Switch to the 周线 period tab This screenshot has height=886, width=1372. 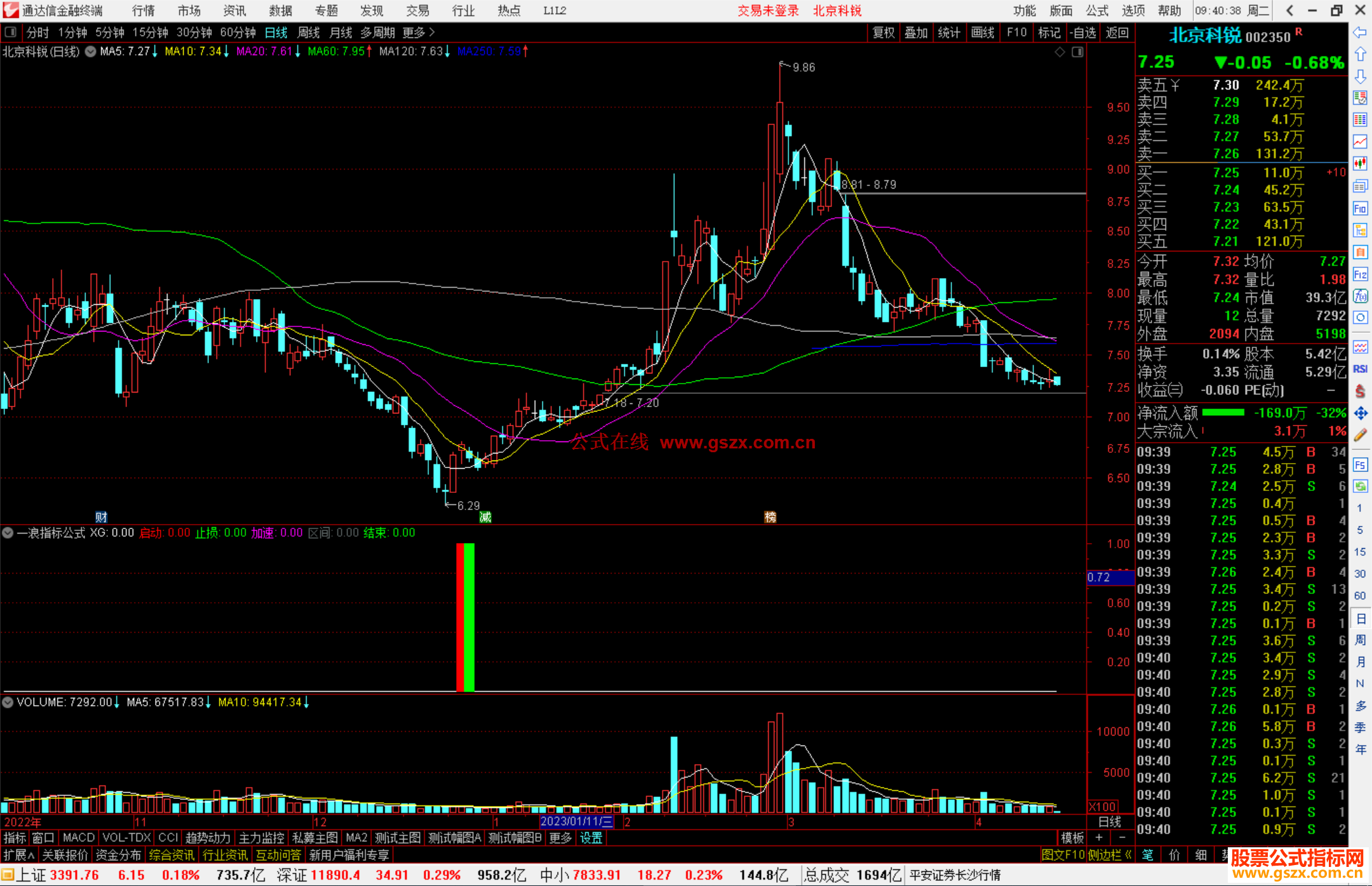click(x=309, y=32)
